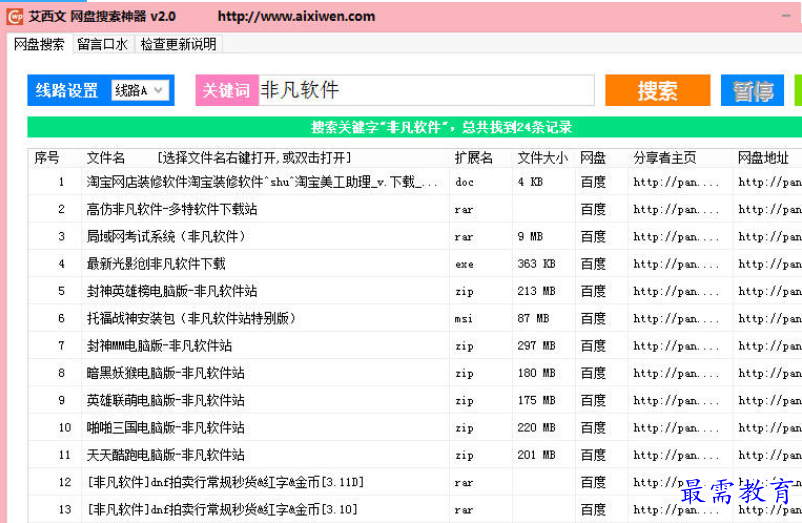The image size is (802, 523).
Task: Select file 英雄联萌电脑版-非凡软件站
Action: 165,400
